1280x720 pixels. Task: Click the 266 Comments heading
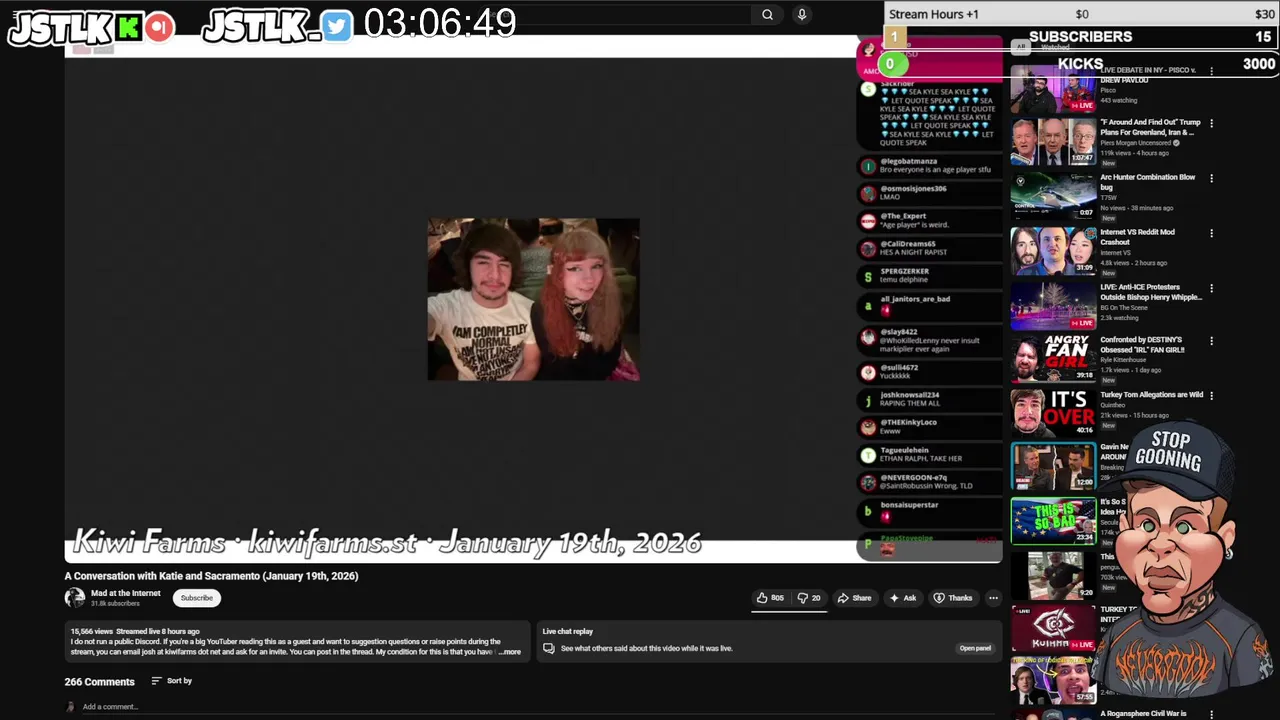click(99, 682)
